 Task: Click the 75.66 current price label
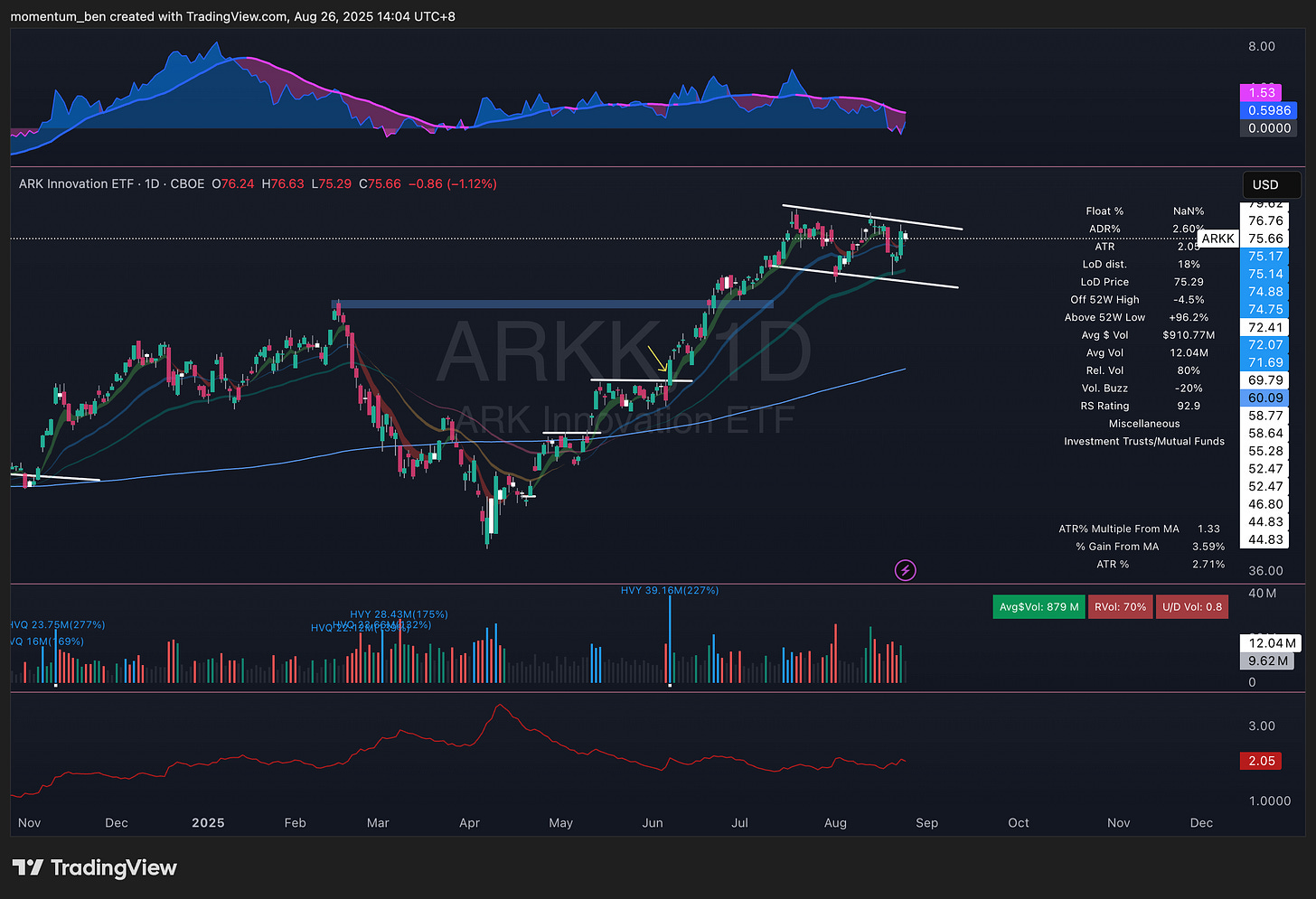point(1265,239)
